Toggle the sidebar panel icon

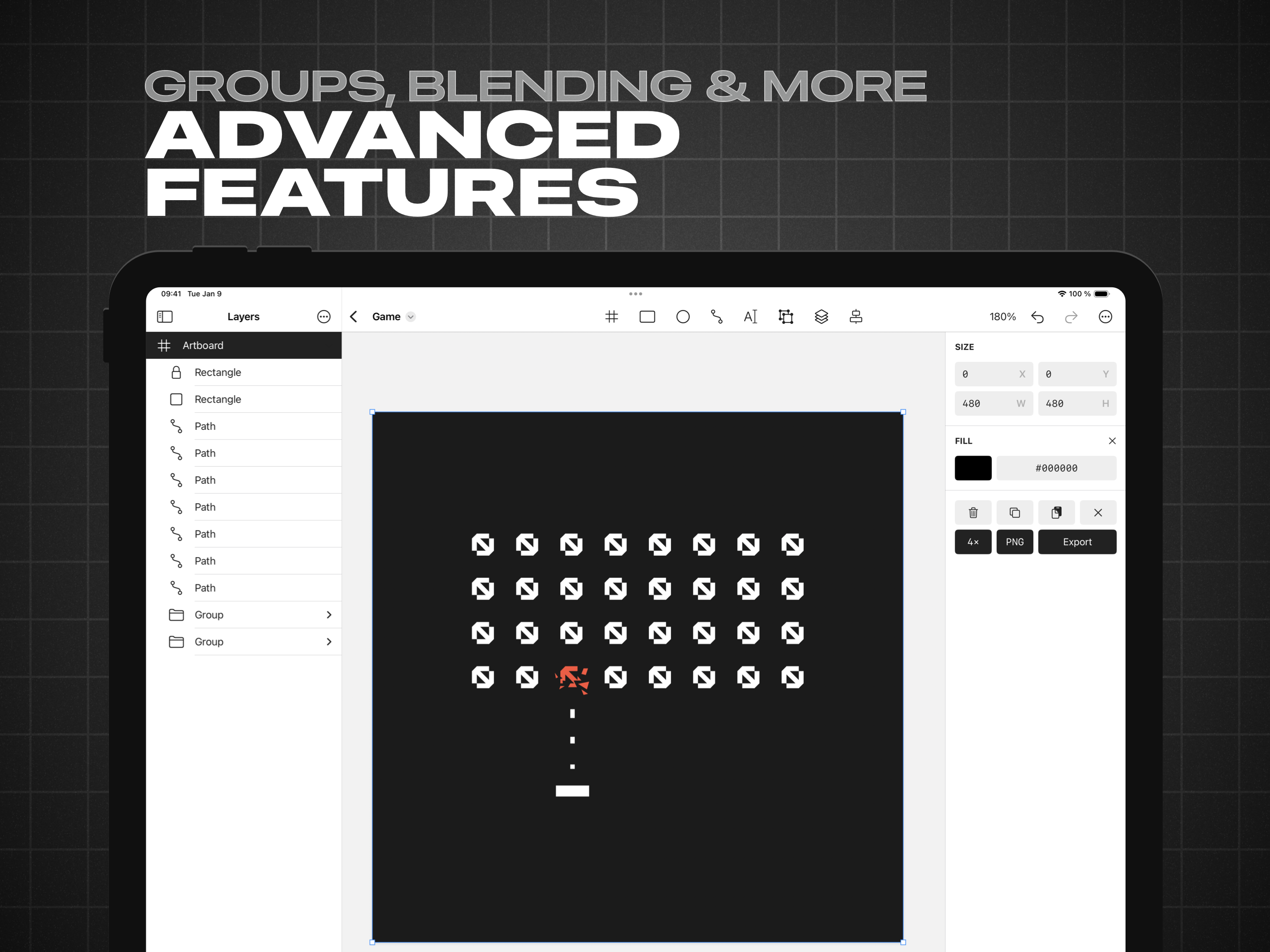click(x=165, y=317)
